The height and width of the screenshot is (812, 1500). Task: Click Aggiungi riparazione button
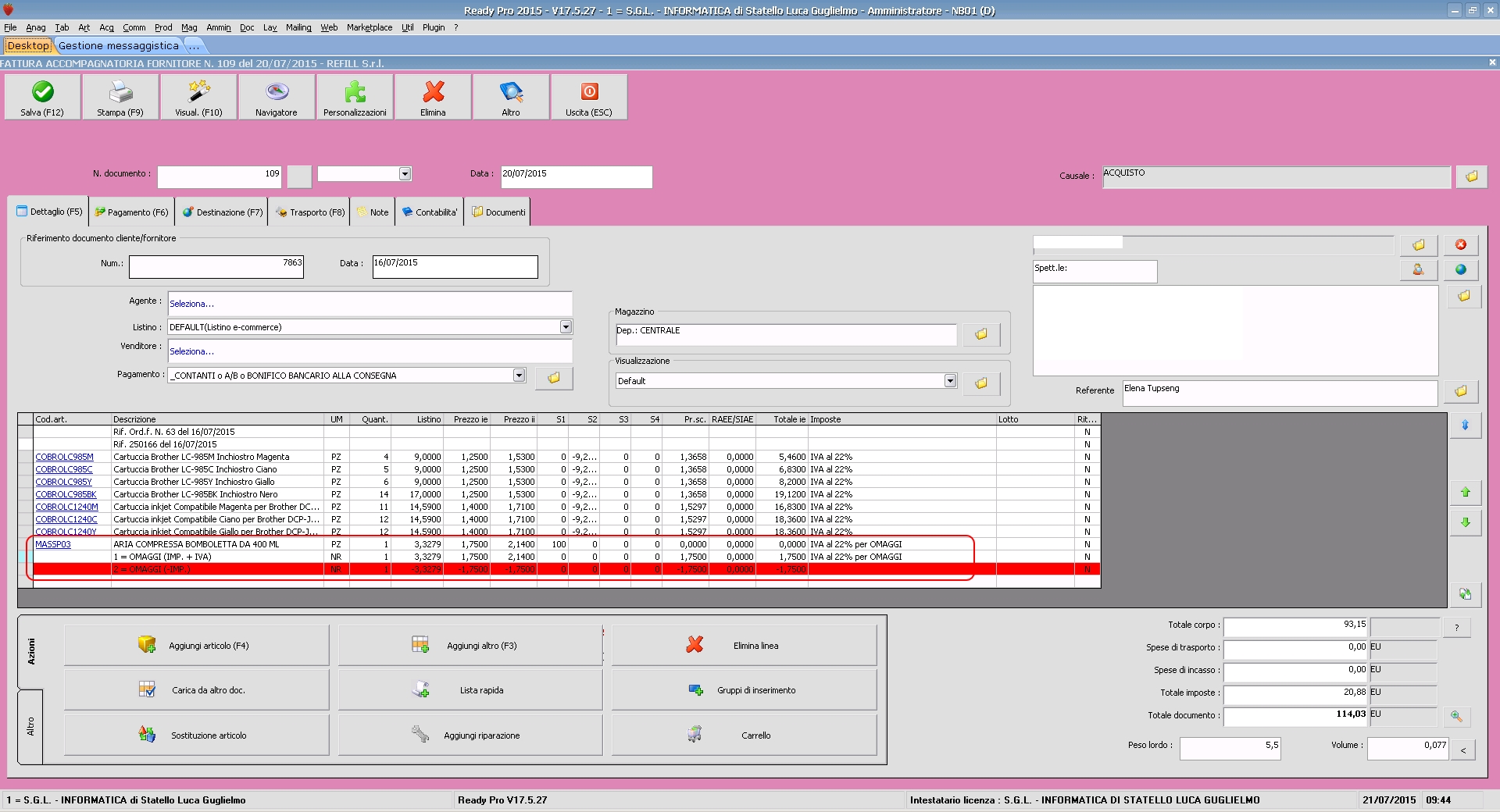pos(470,735)
